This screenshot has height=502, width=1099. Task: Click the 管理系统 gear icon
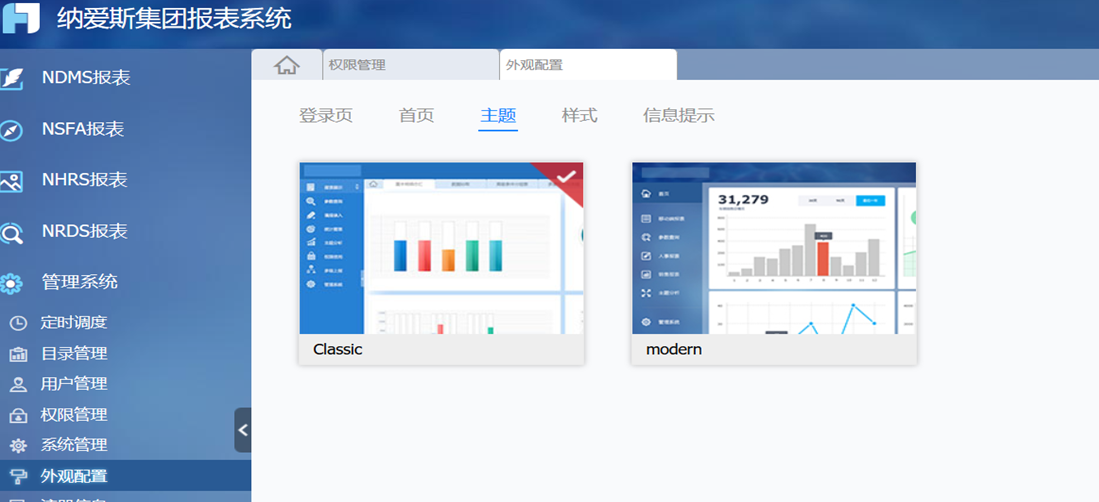11,284
